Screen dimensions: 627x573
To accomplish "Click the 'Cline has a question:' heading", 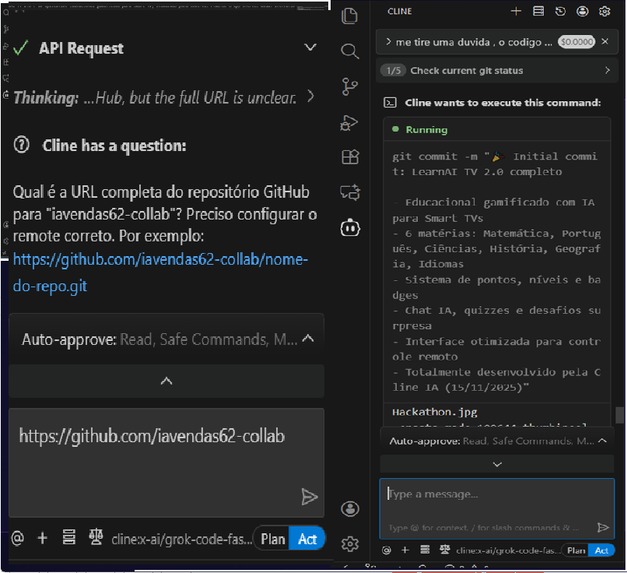I will pyautogui.click(x=114, y=146).
